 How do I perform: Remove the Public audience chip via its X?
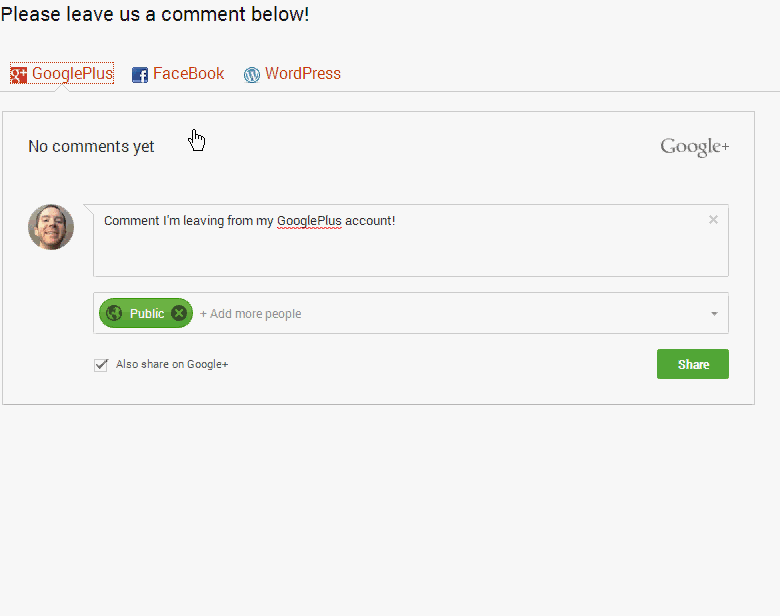(x=179, y=313)
